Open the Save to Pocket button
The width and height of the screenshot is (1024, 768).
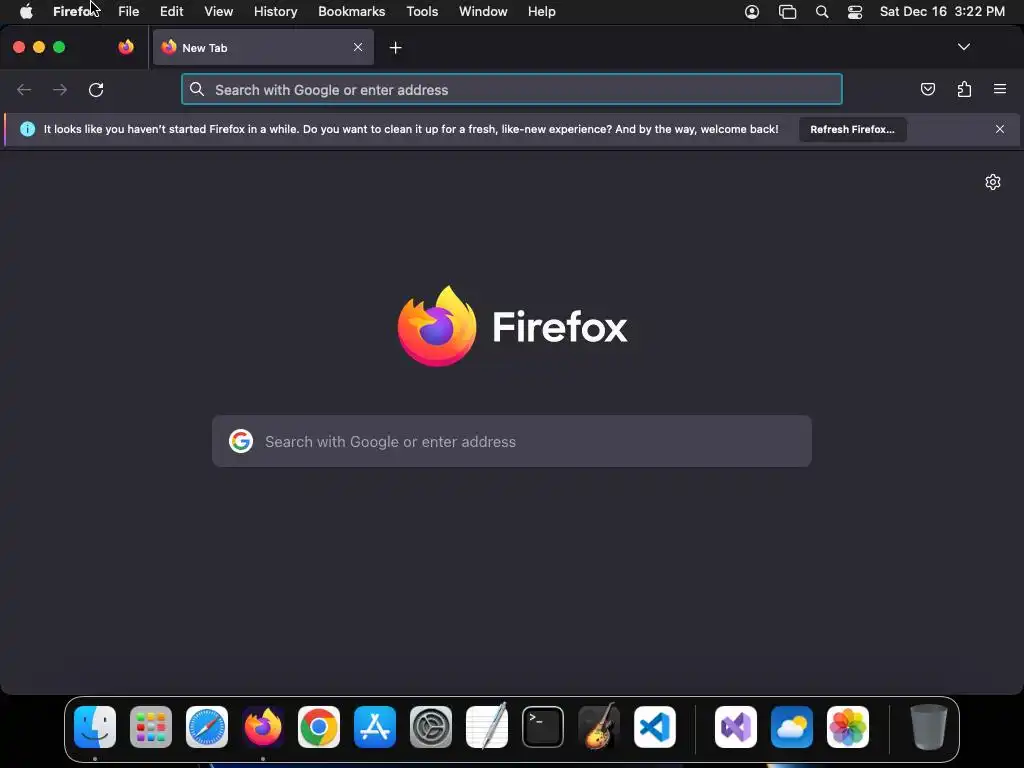pos(927,89)
